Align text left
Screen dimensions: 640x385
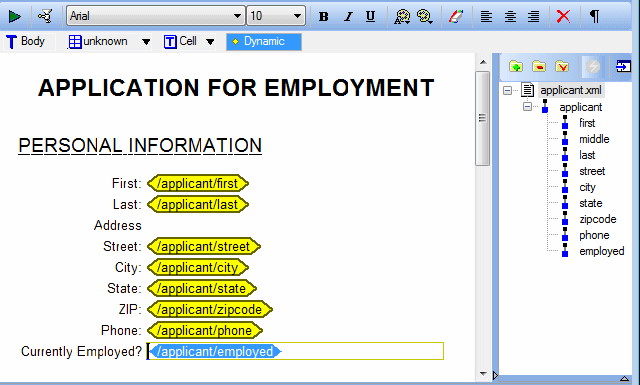click(486, 16)
